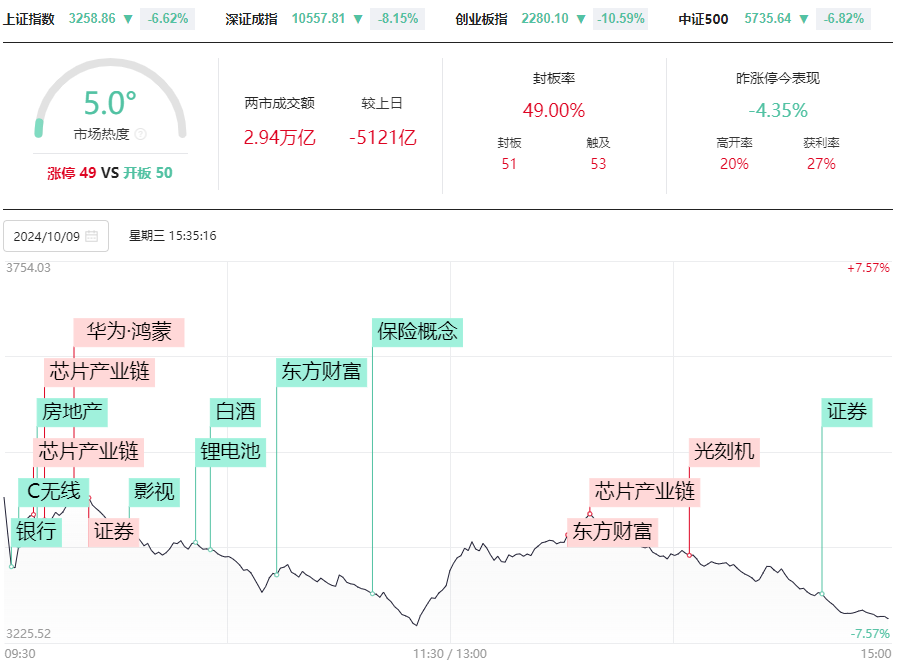Click the 深证成指 down arrow indicator

358,19
